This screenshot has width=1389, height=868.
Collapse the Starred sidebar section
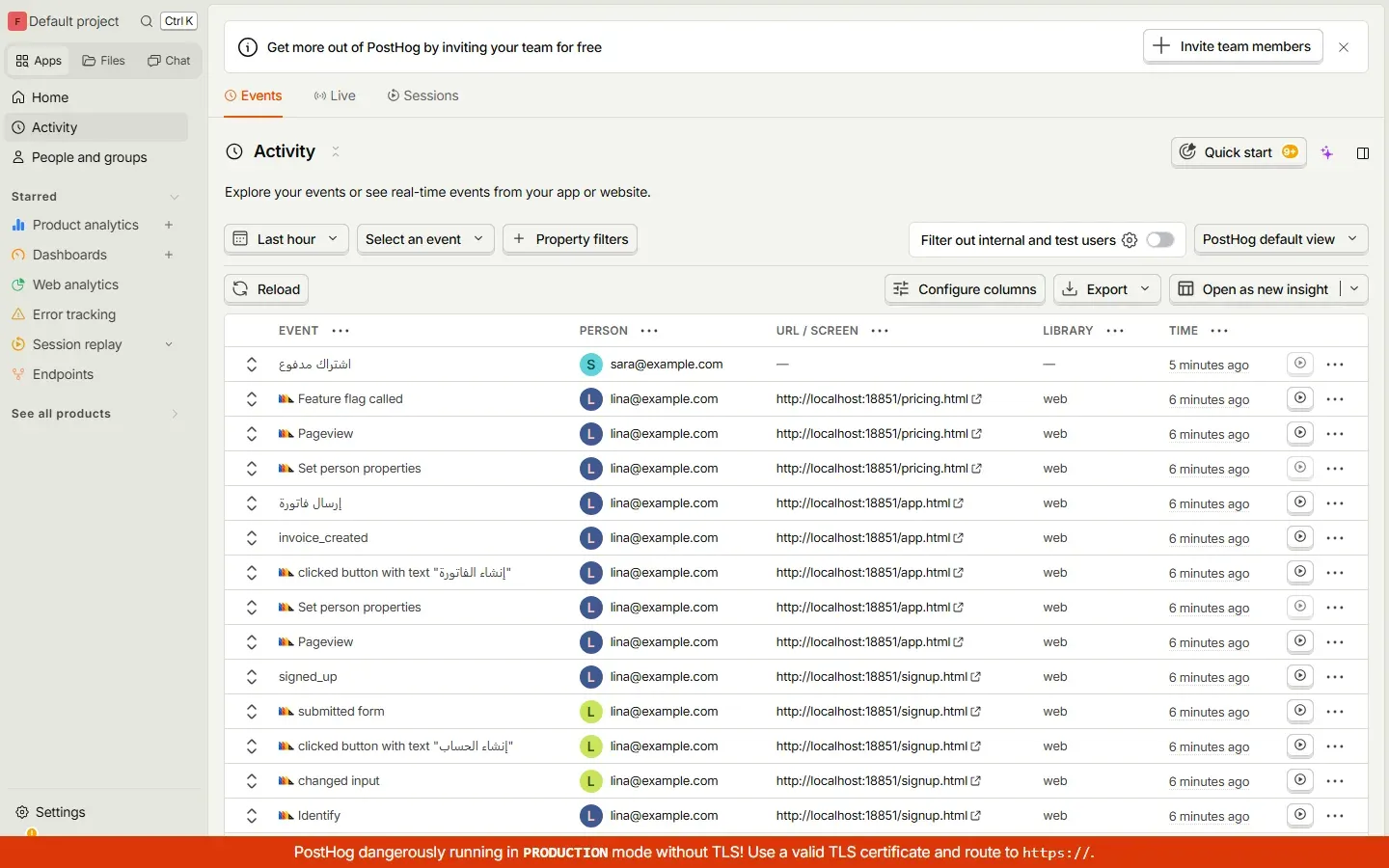pyautogui.click(x=175, y=197)
